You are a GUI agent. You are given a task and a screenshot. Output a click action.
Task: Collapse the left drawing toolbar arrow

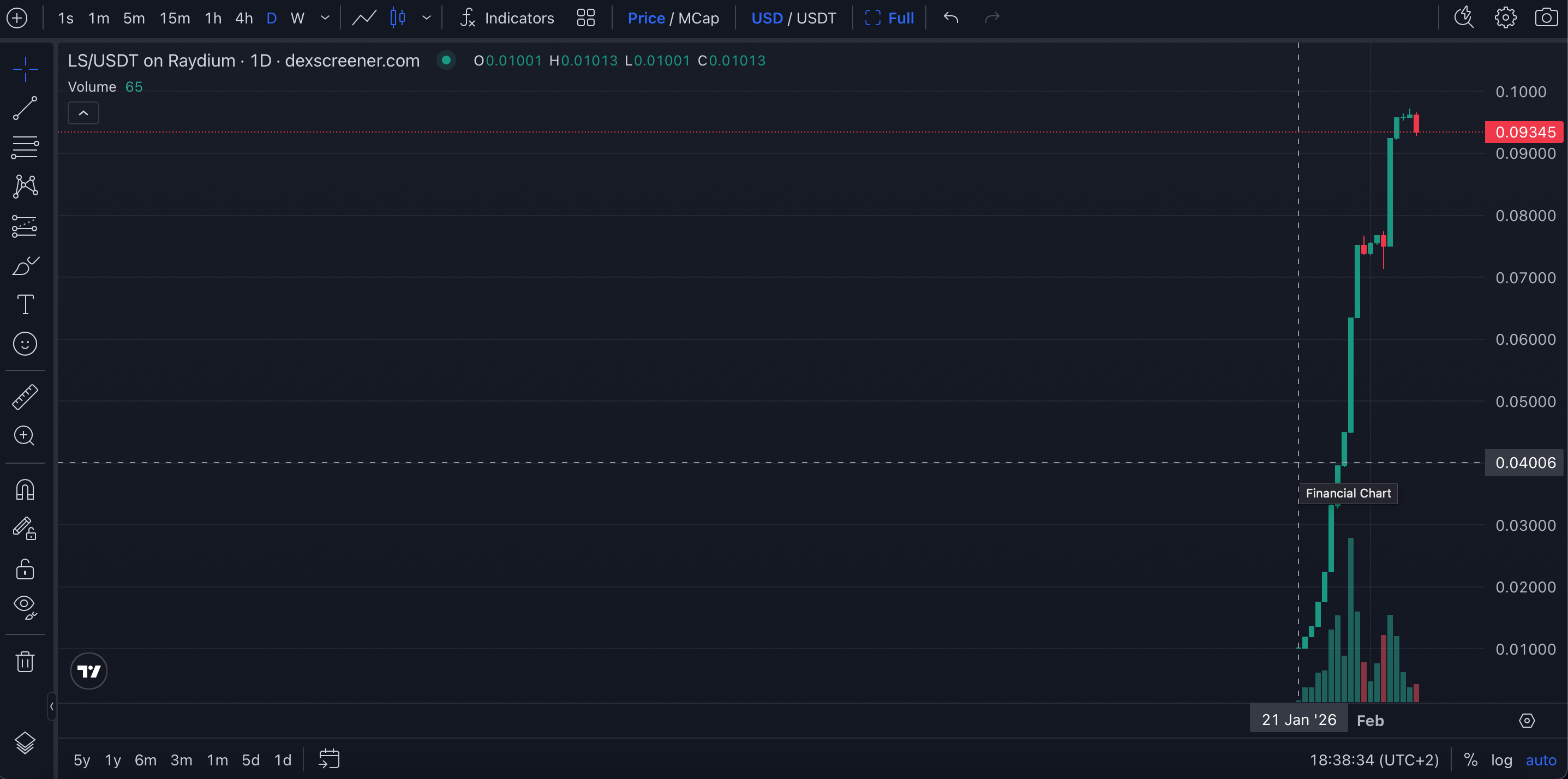pos(52,706)
